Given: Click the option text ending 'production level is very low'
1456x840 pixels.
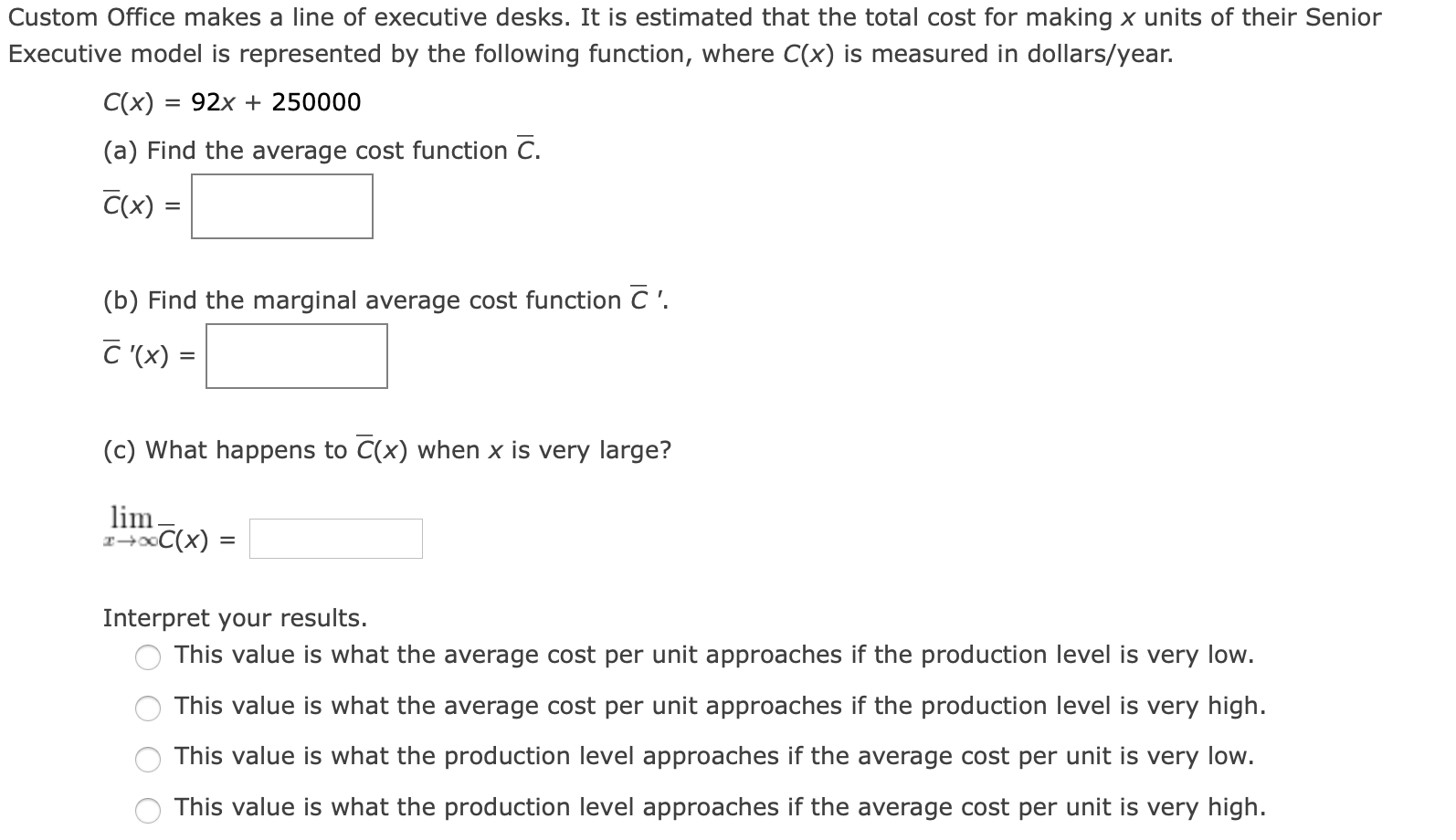Looking at the screenshot, I should [714, 656].
